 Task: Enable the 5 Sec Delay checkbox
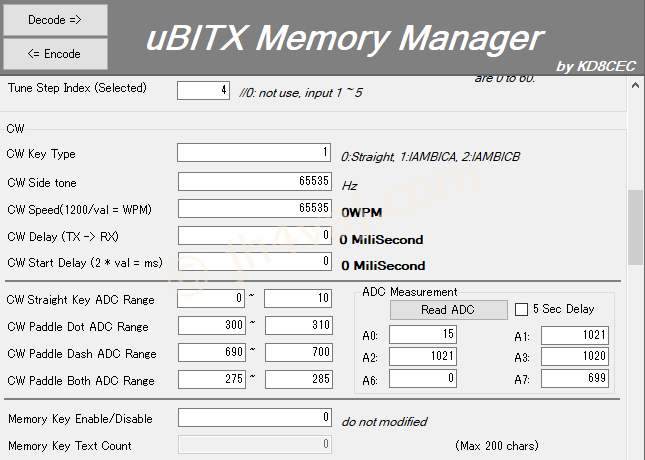pyautogui.click(x=521, y=309)
